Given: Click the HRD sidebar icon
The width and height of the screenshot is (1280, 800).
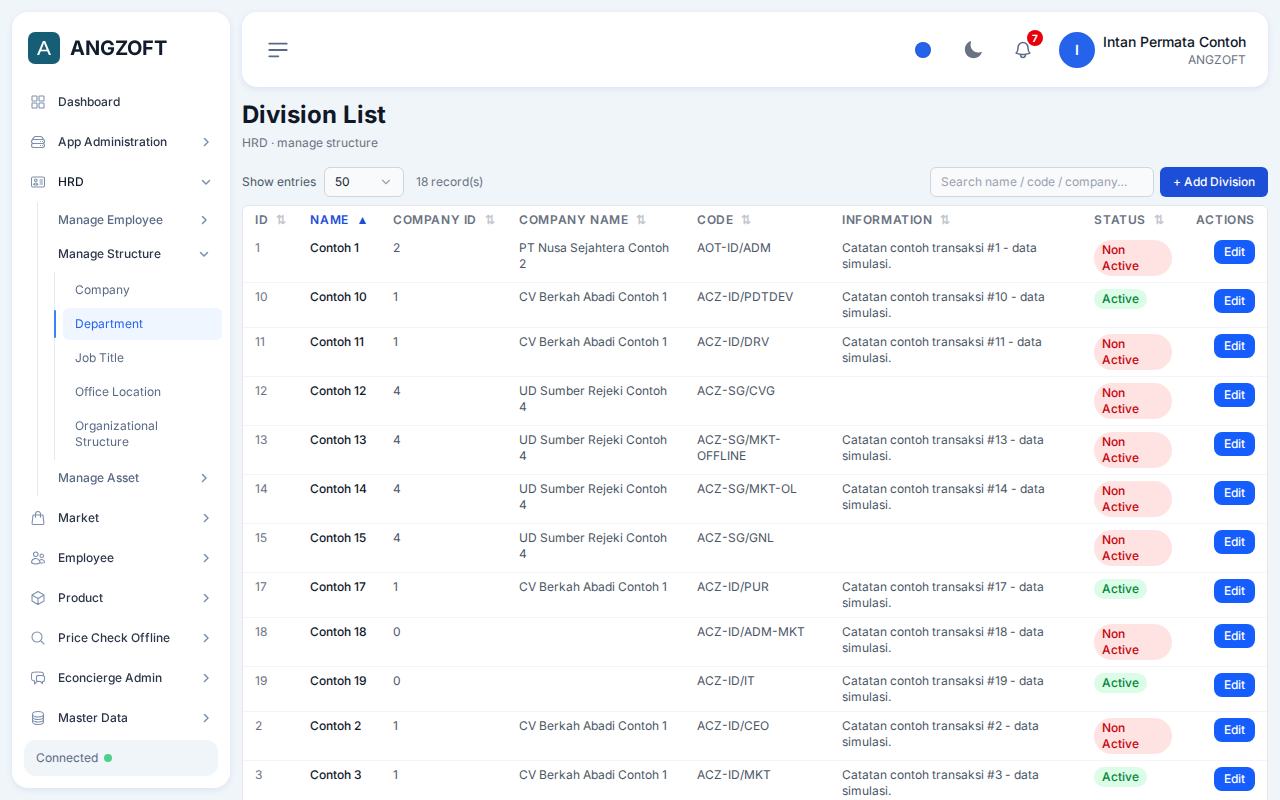Looking at the screenshot, I should coord(38,182).
